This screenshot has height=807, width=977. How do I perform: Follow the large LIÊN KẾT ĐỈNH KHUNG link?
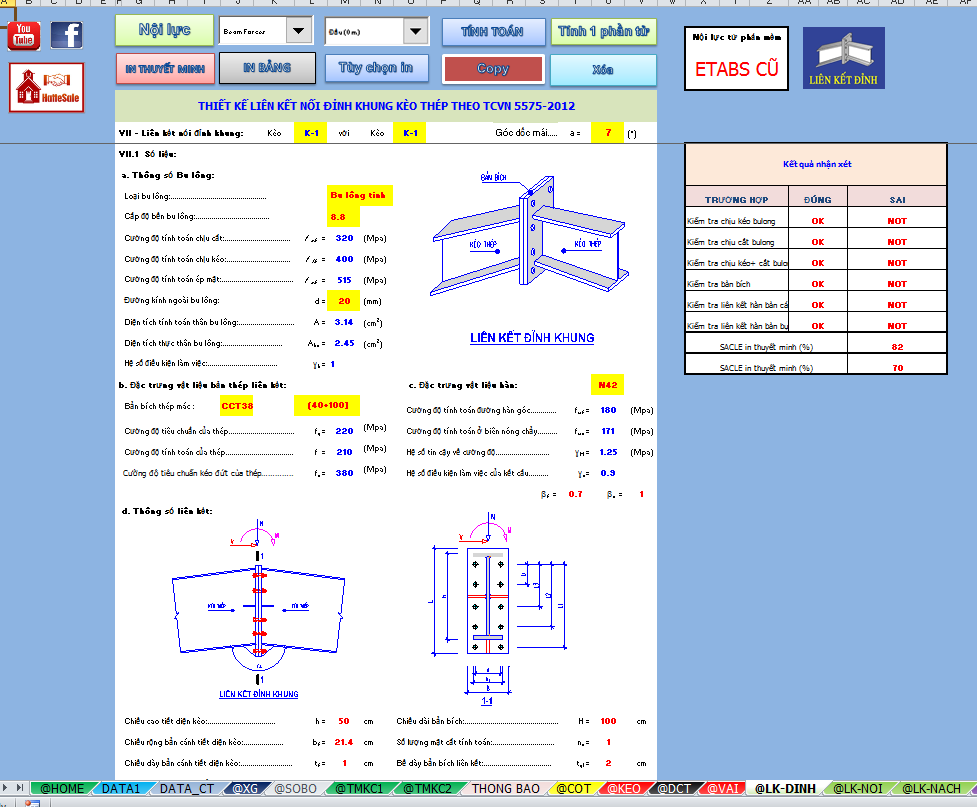[x=532, y=338]
